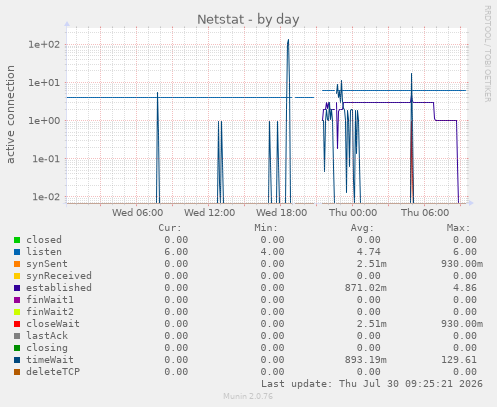Click the 'finWait1' legend label
This screenshot has height=407, width=497.
(x=50, y=300)
